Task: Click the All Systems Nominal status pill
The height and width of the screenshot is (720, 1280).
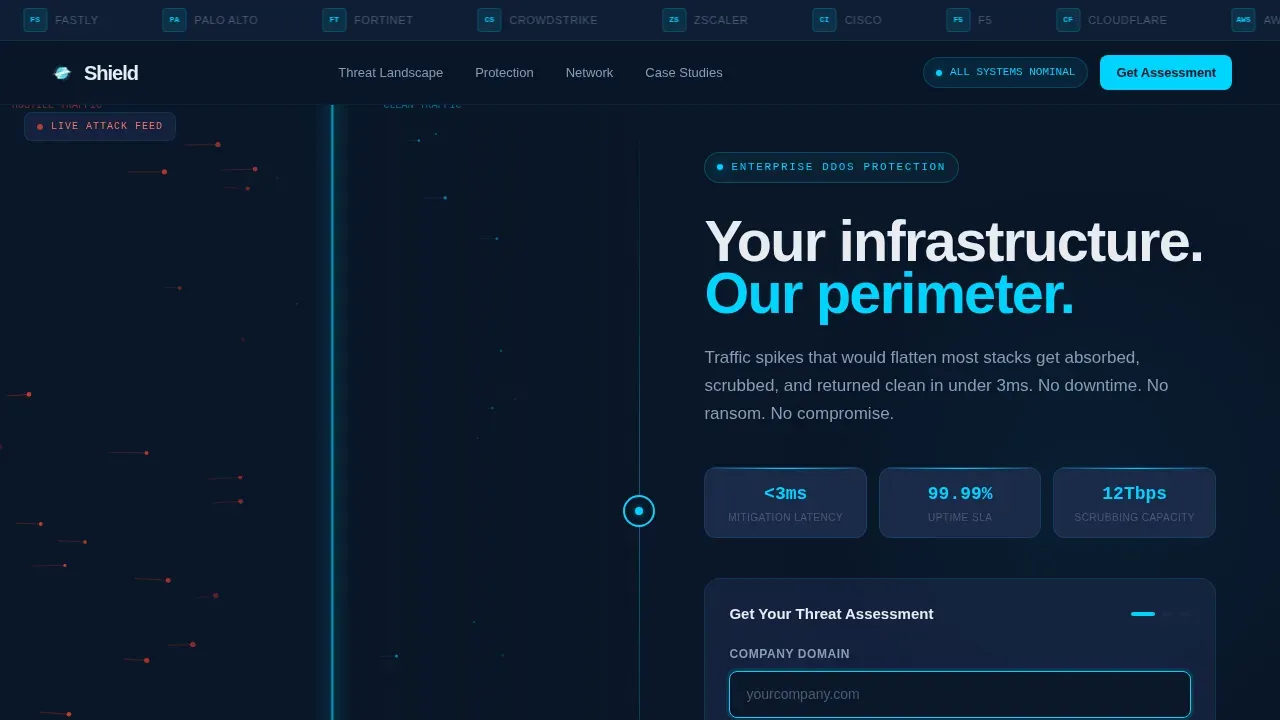Action: point(1005,73)
